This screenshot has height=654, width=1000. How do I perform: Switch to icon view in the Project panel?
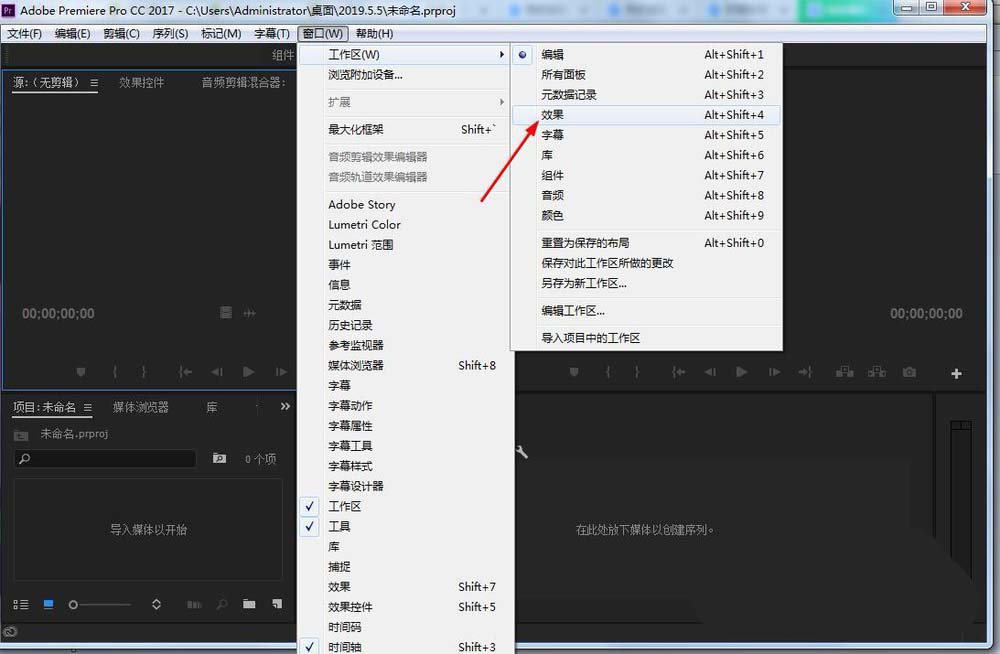tap(47, 604)
